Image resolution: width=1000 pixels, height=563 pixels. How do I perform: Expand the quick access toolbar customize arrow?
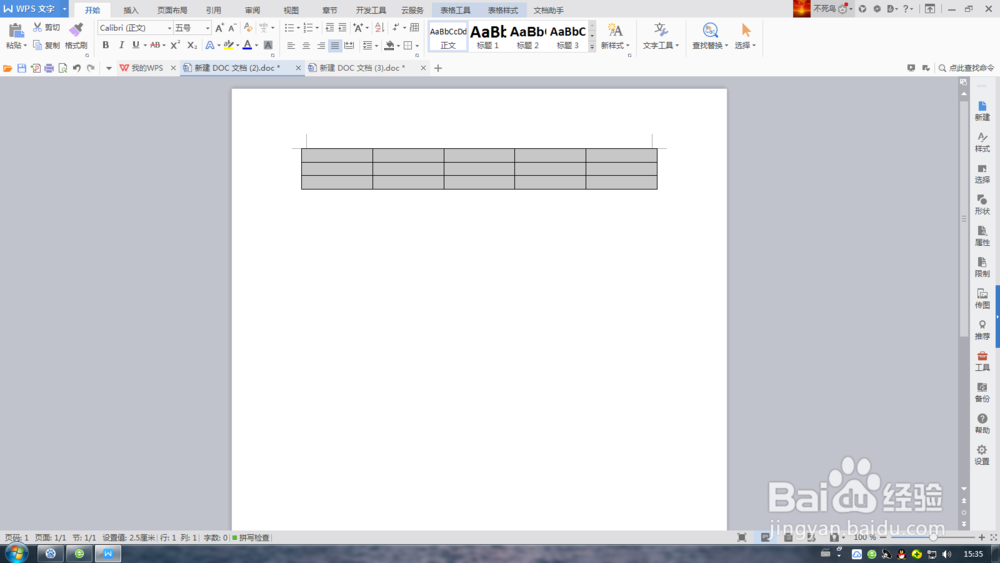108,68
